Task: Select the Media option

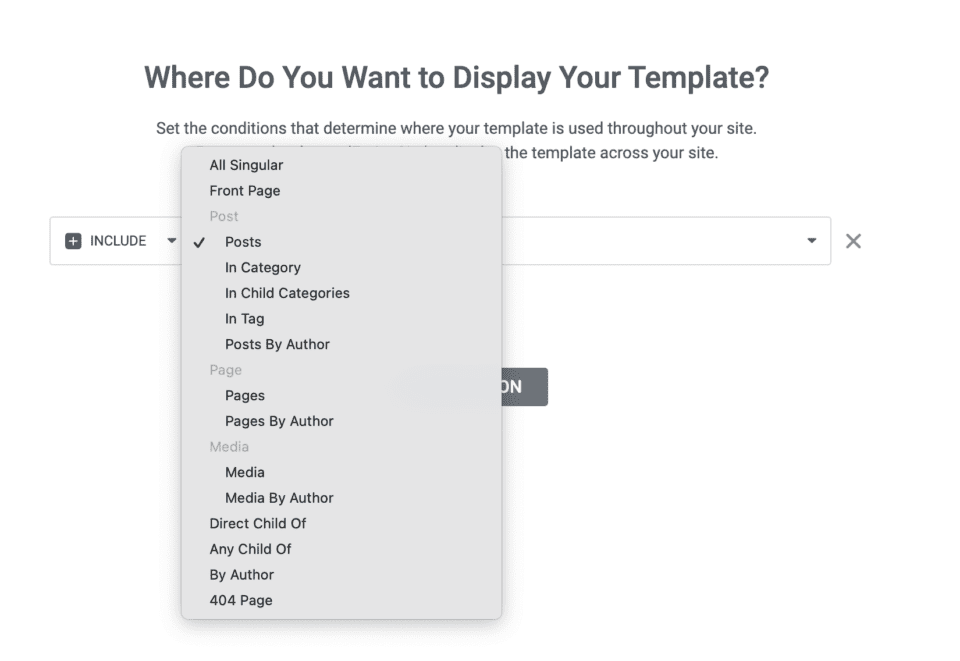Action: tap(245, 472)
